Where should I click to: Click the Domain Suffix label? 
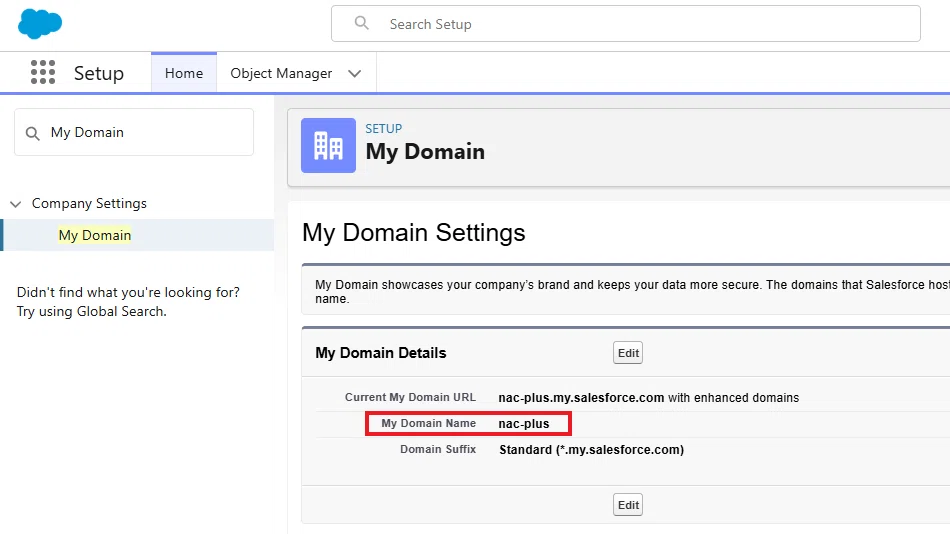[438, 449]
